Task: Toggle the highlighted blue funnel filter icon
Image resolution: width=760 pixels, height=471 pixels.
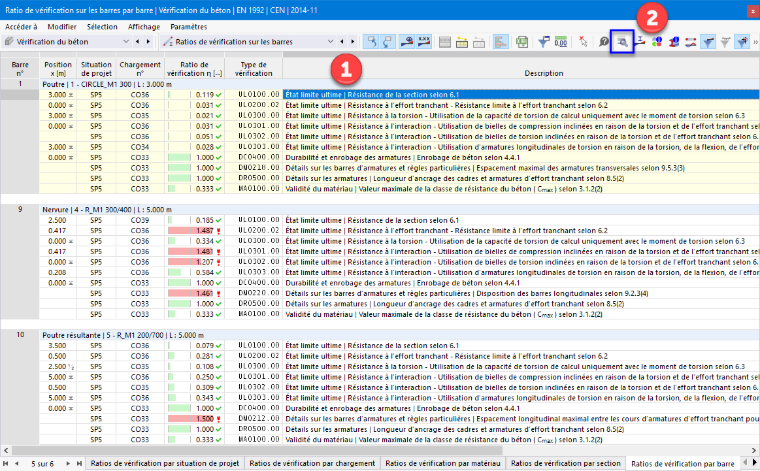Action: 708,42
